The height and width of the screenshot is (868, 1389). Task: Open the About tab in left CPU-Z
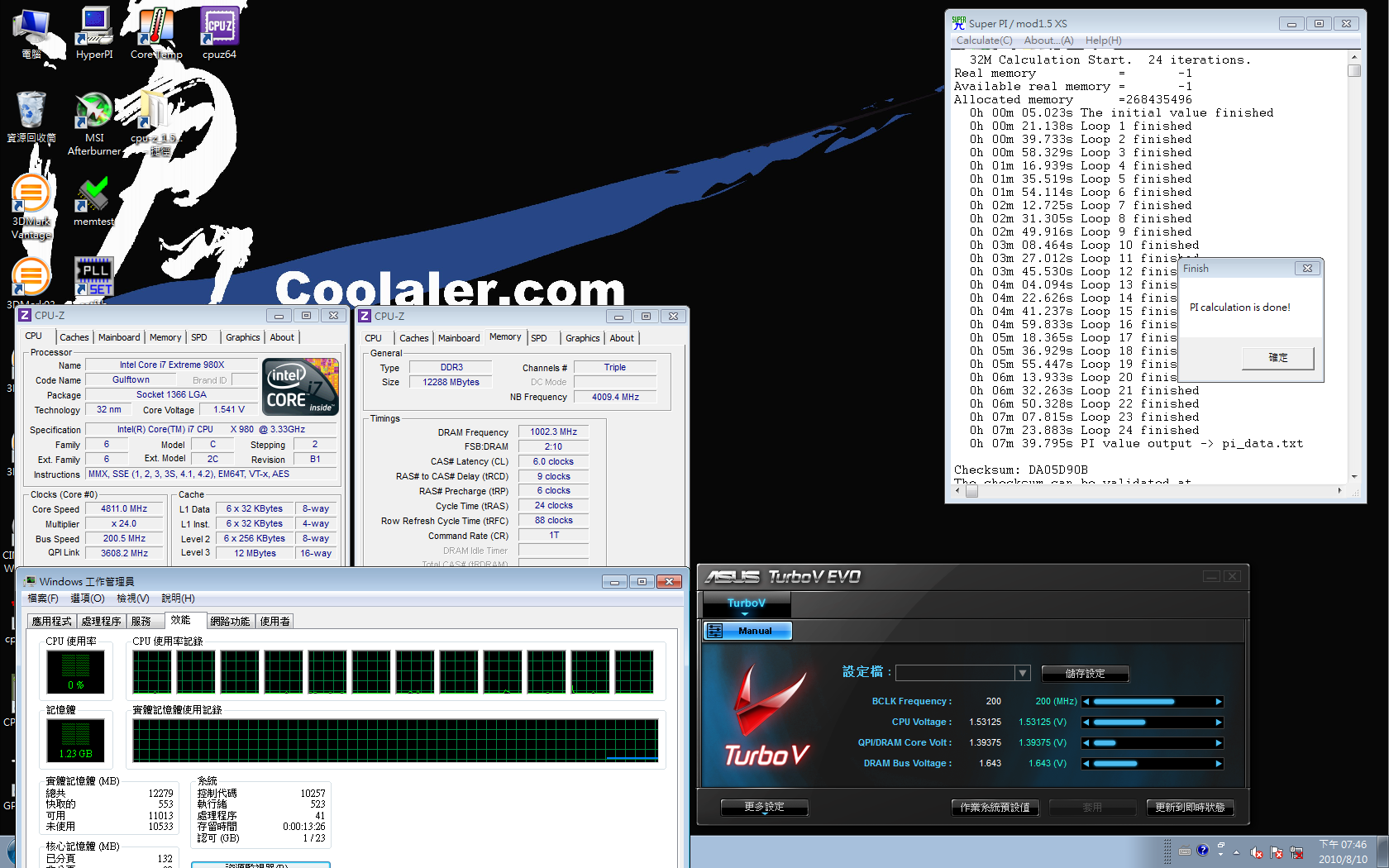[282, 337]
